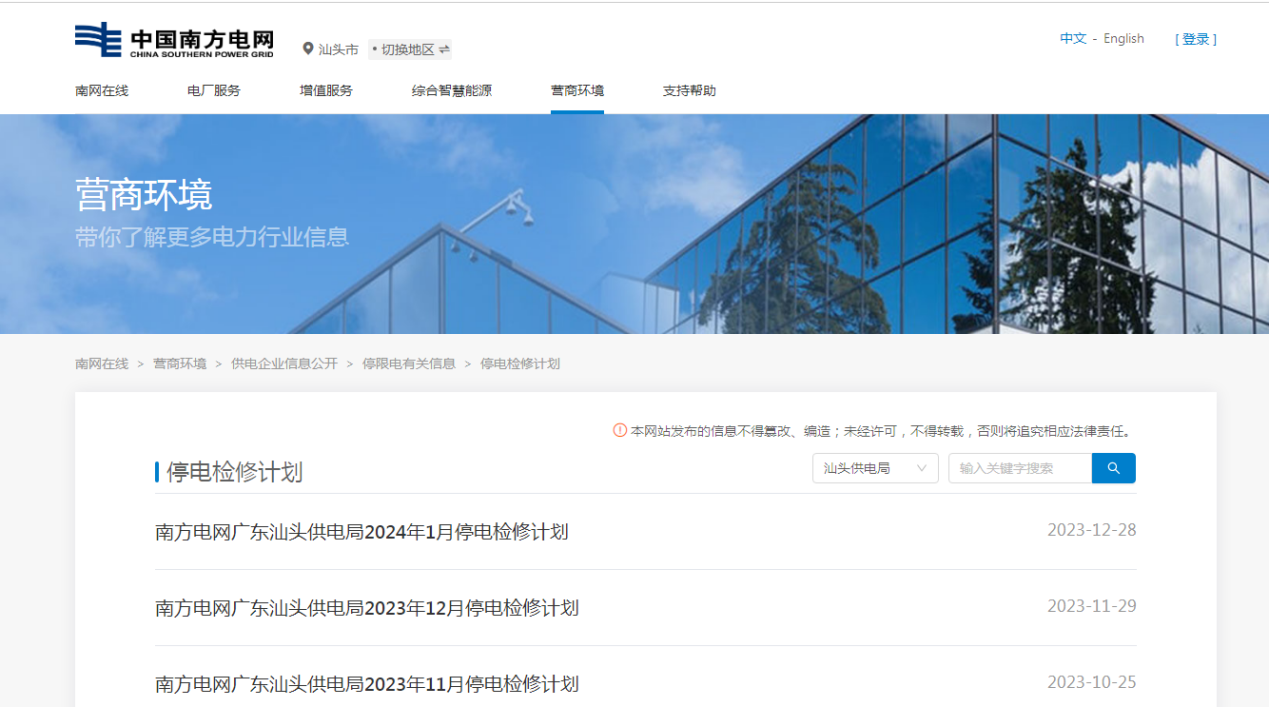Click the 登录 login link
The image size is (1269, 707).
point(1196,39)
